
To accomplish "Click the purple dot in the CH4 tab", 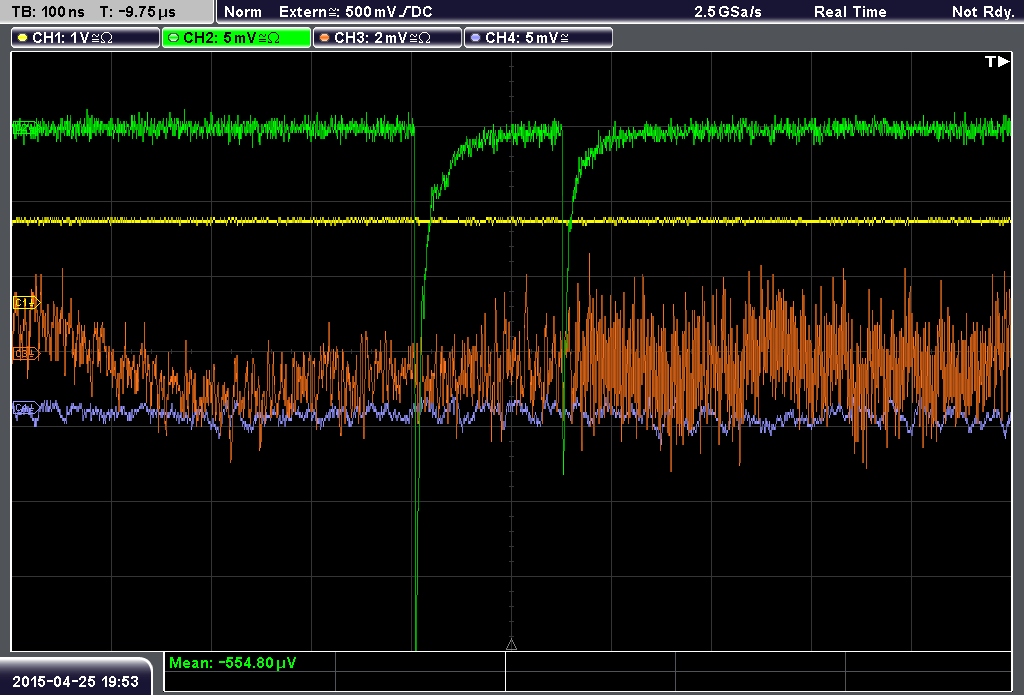I will click(x=475, y=38).
